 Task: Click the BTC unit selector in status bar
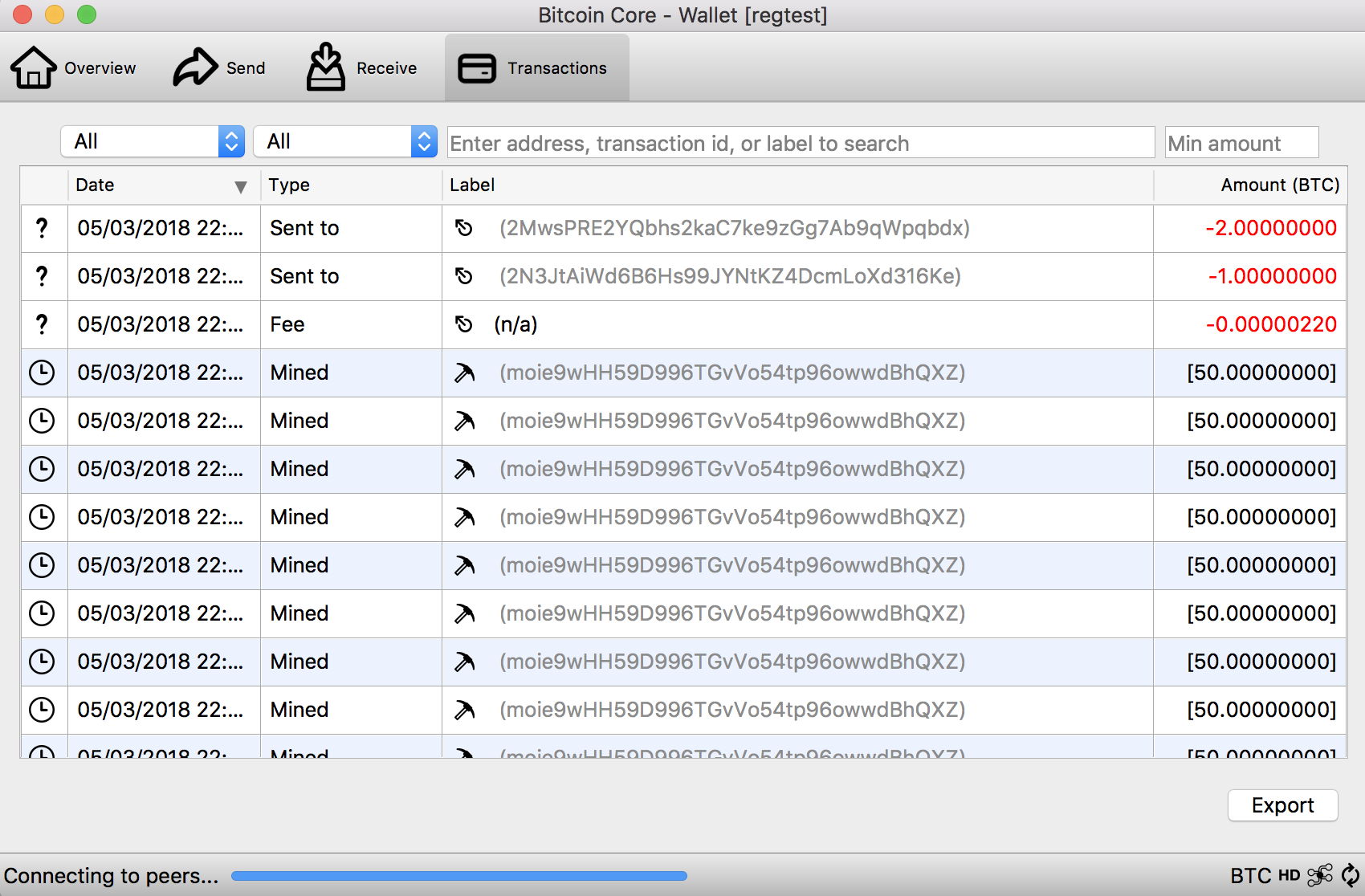pos(1250,875)
